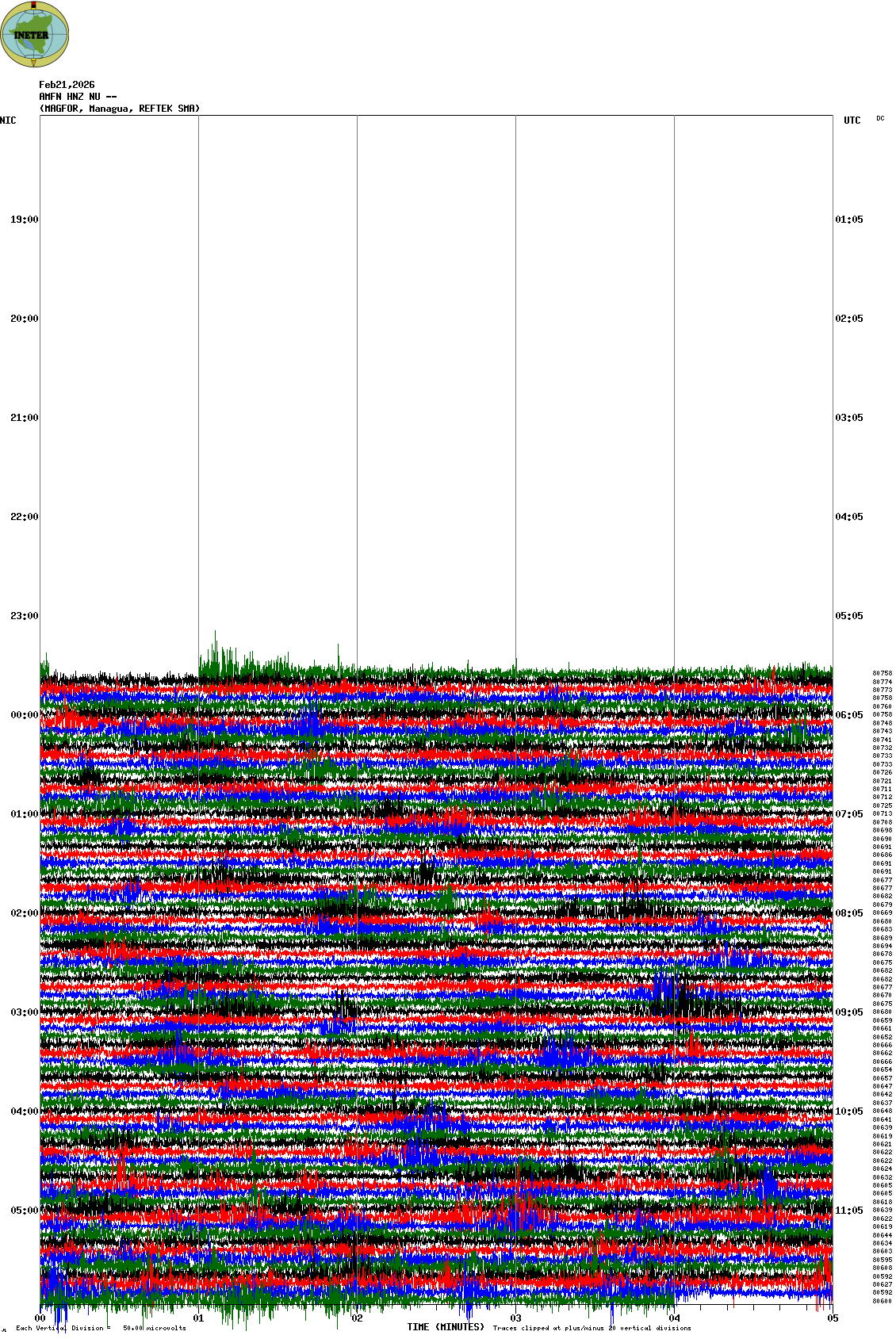The width and height of the screenshot is (896, 1339).
Task: Click the 80774 DC offset value
Action: [x=882, y=682]
